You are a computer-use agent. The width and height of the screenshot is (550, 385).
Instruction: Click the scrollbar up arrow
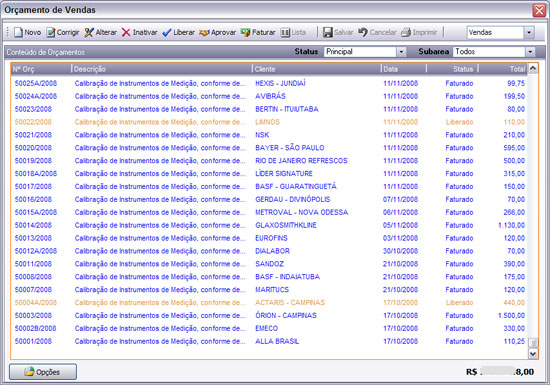(533, 68)
